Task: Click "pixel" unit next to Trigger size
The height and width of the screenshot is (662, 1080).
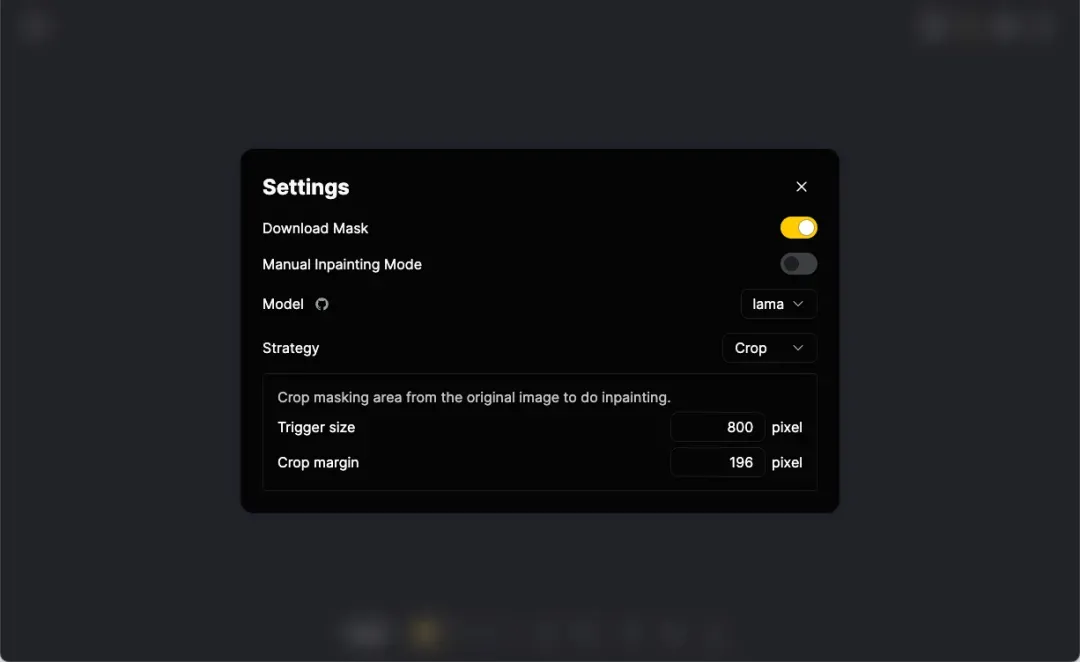Action: click(787, 427)
